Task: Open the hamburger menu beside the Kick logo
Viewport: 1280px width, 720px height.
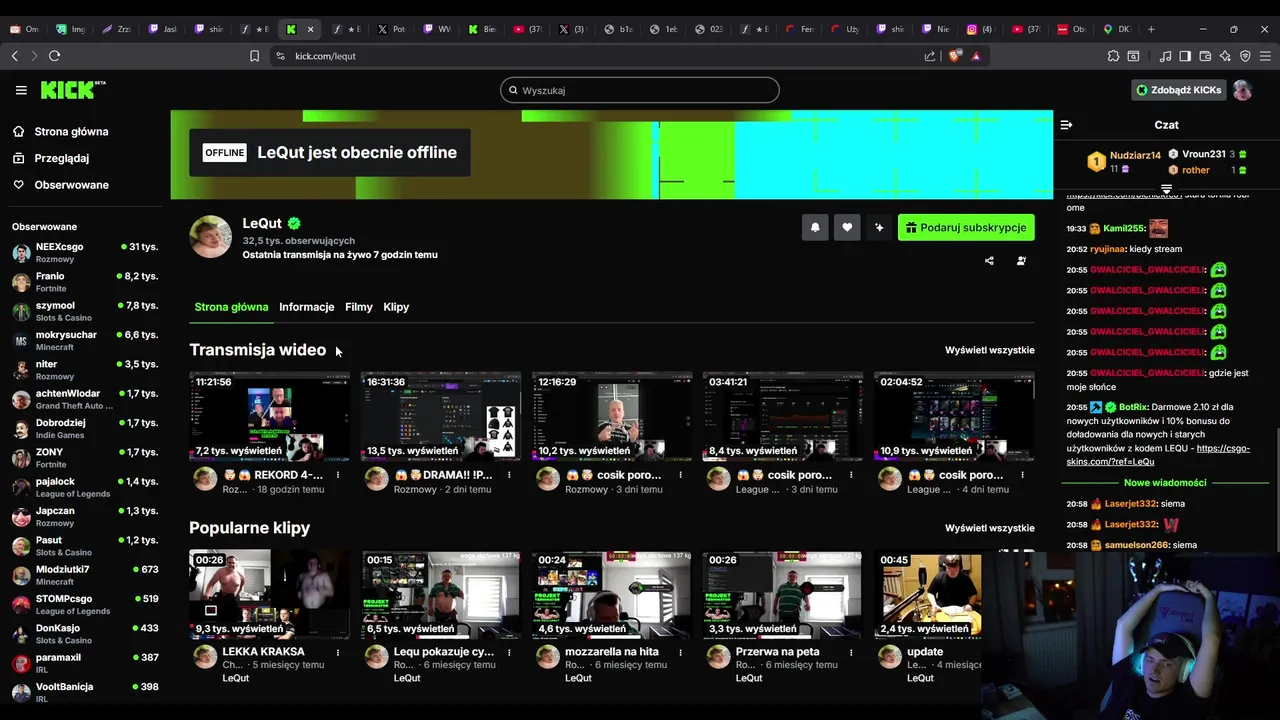Action: point(21,90)
